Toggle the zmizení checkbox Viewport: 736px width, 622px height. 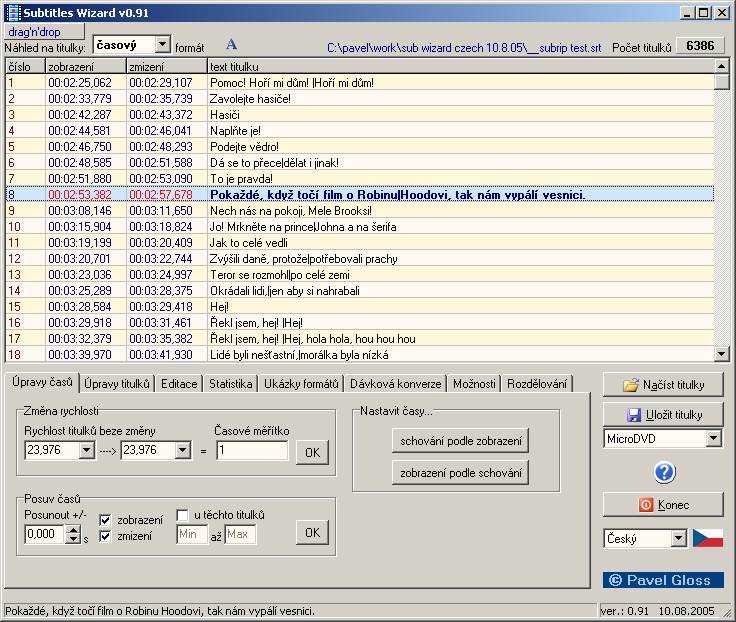tap(105, 536)
